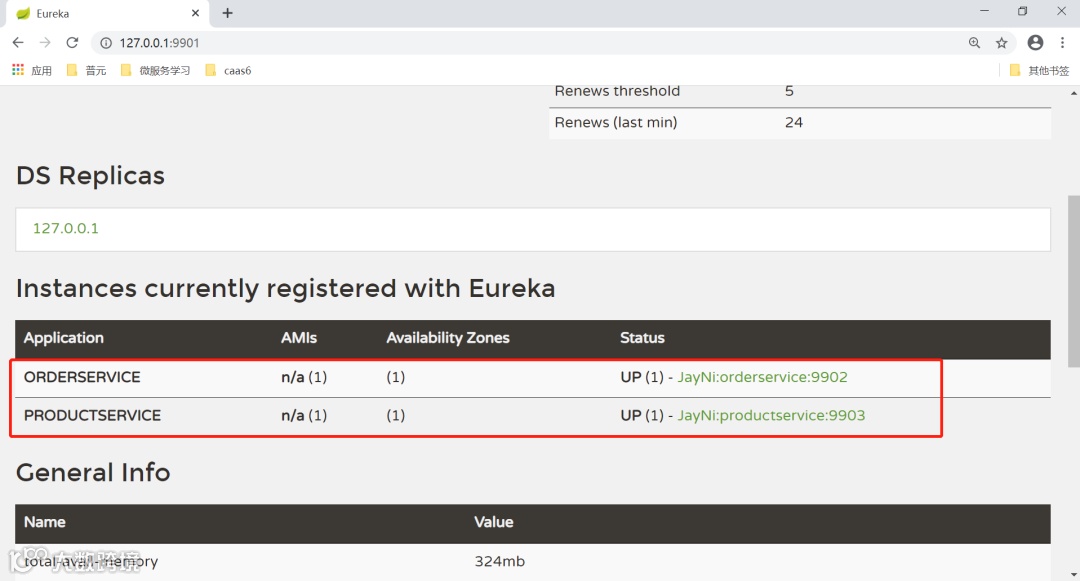The image size is (1080, 581).
Task: Click the address bar URL field
Action: [x=500, y=43]
